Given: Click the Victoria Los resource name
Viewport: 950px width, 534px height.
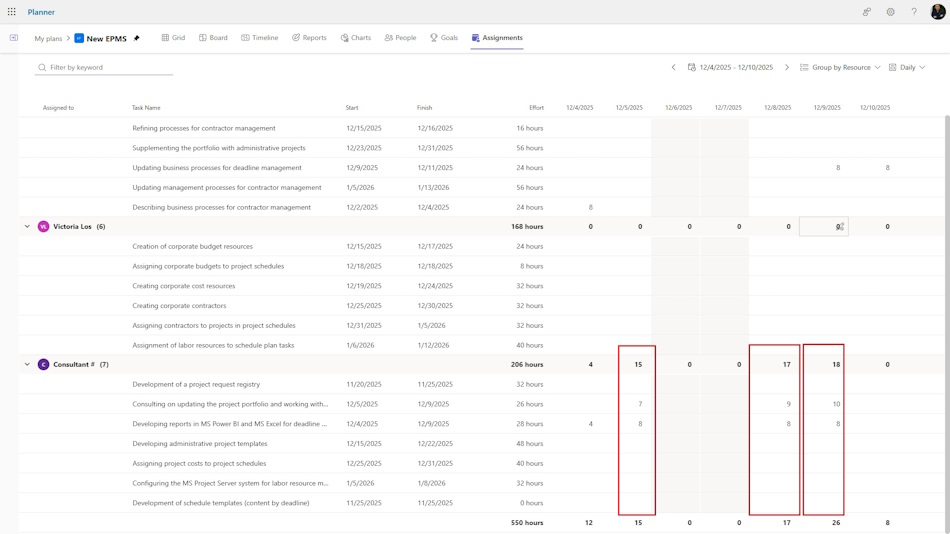Looking at the screenshot, I should tap(72, 227).
